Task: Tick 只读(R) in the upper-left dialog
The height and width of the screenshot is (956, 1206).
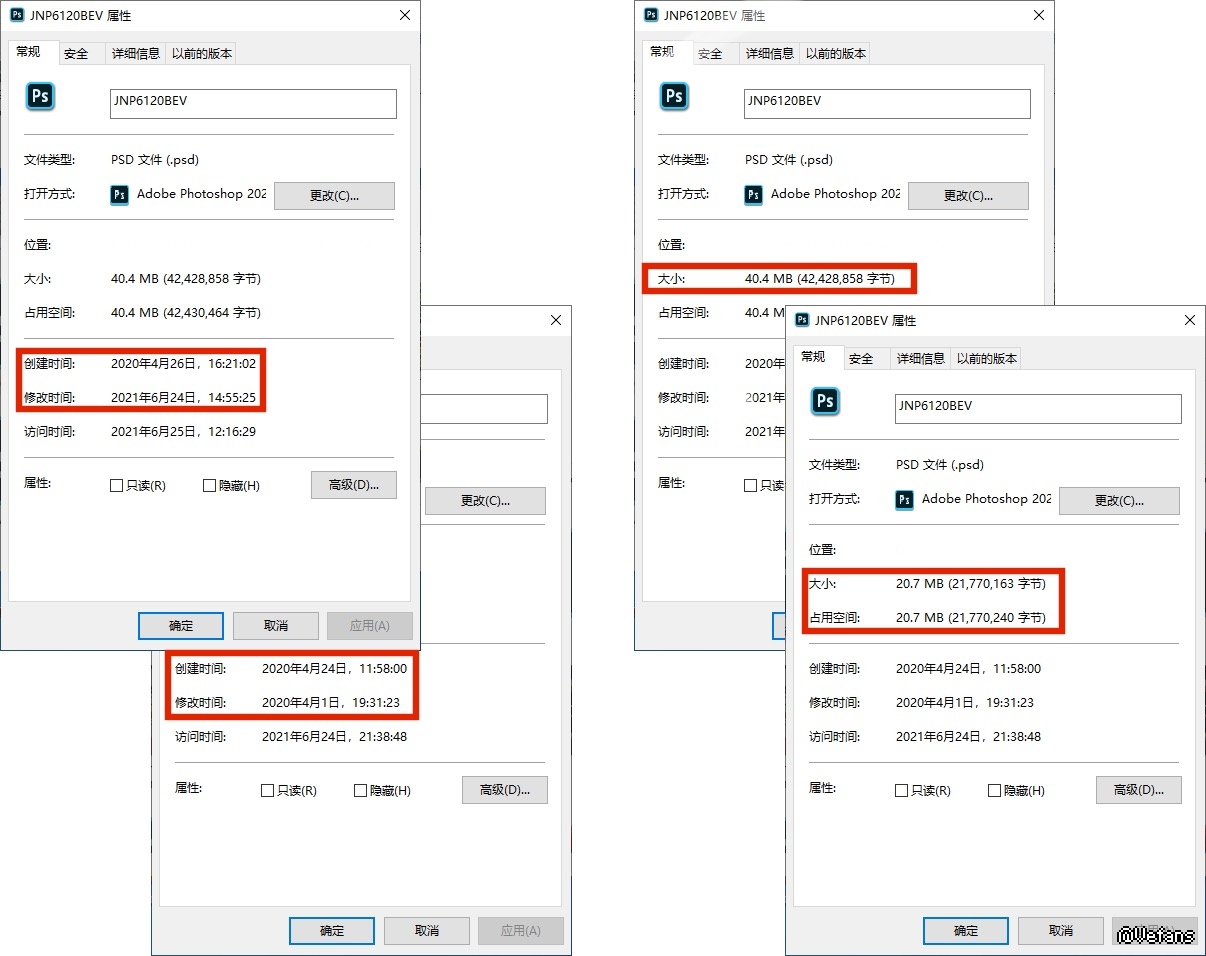Action: click(x=117, y=486)
